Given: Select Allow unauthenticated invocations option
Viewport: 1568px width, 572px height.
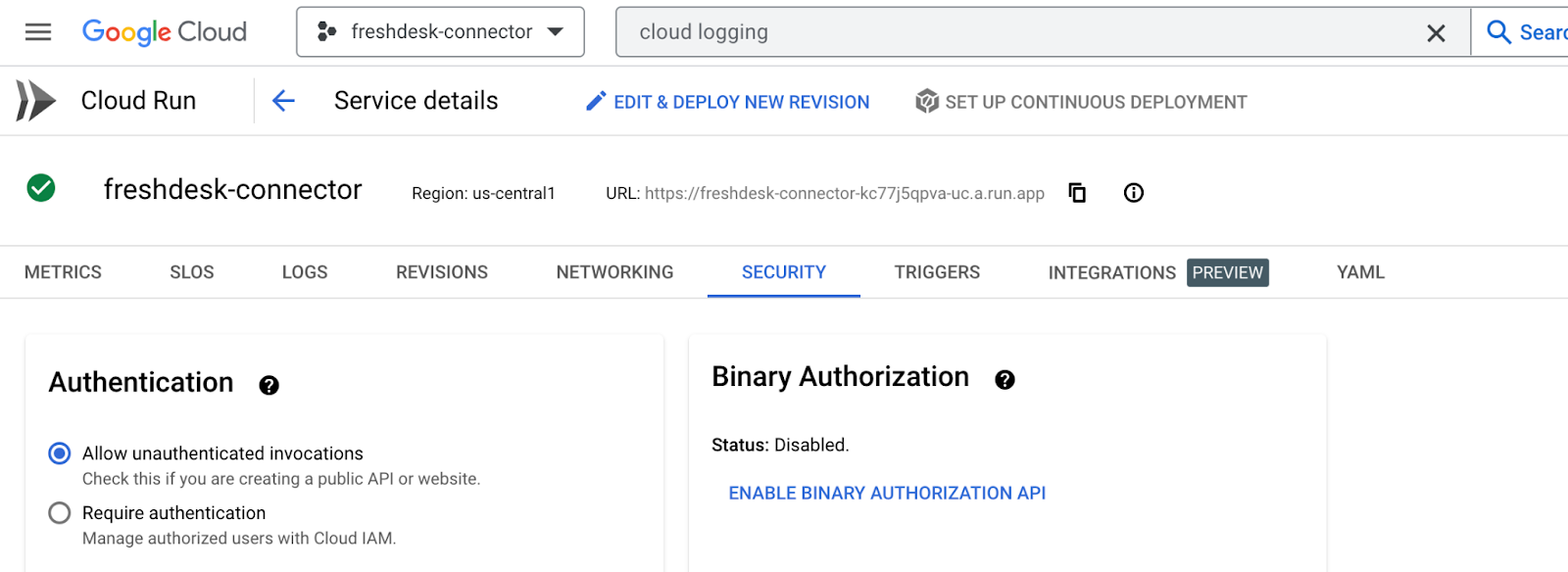Looking at the screenshot, I should [60, 453].
